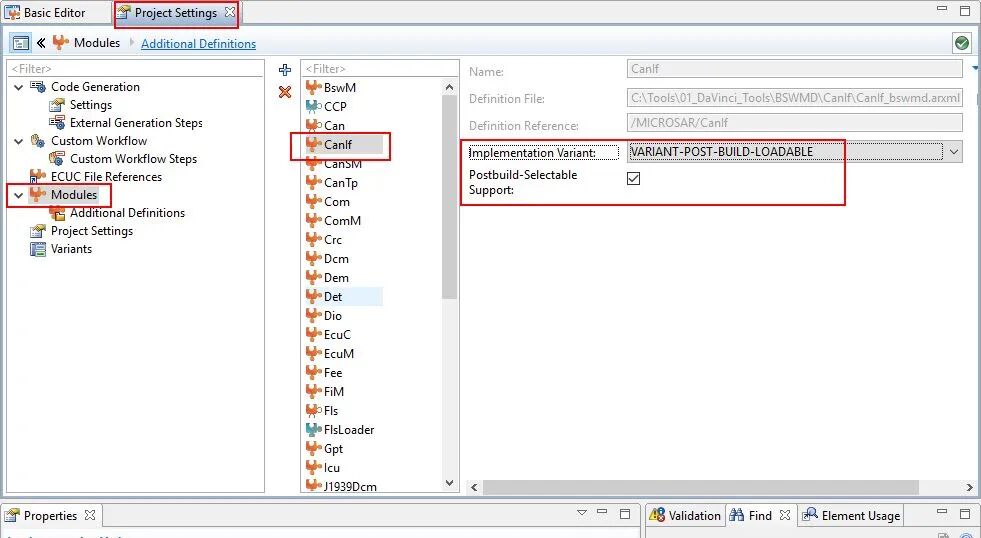Select Com module in list
Screen dimensions: 981x538
pos(337,201)
